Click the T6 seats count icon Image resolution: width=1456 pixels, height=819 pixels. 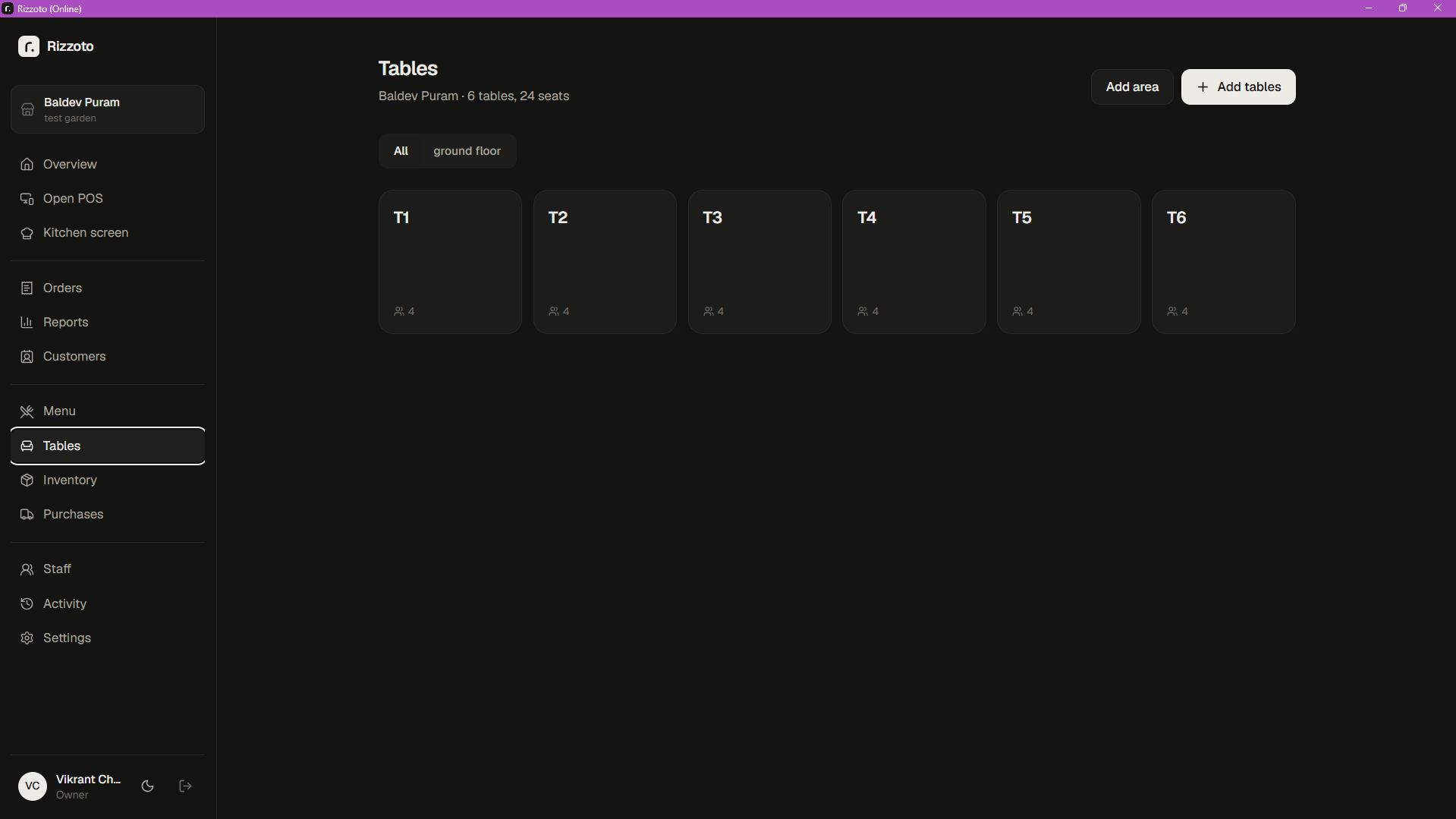click(1172, 312)
